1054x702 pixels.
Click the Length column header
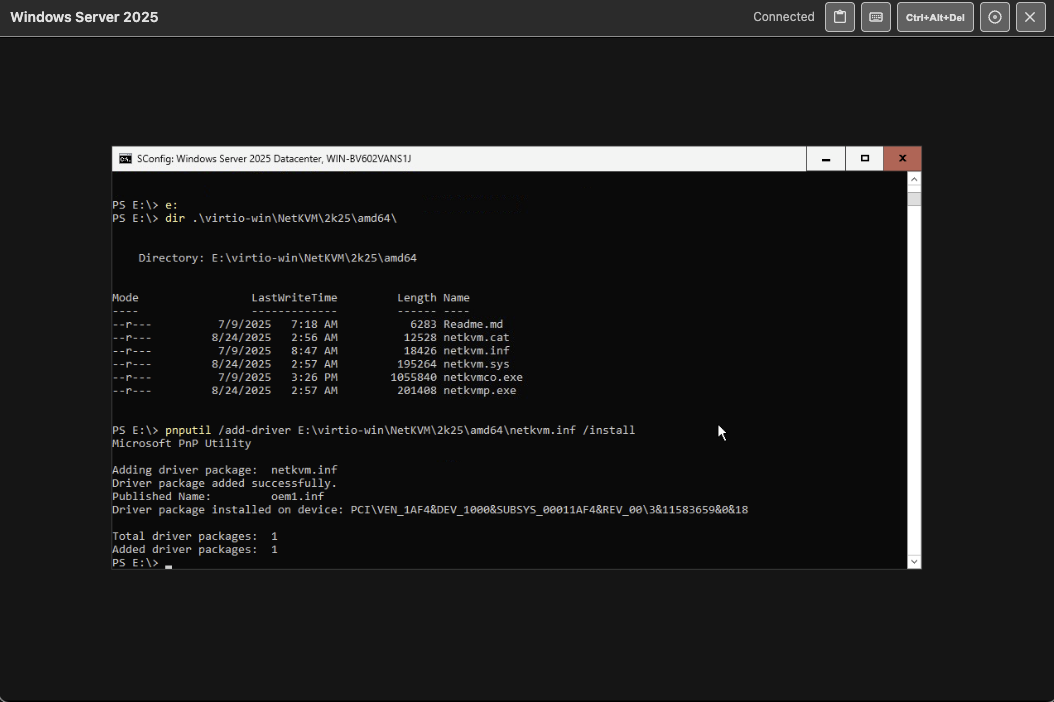(x=417, y=297)
